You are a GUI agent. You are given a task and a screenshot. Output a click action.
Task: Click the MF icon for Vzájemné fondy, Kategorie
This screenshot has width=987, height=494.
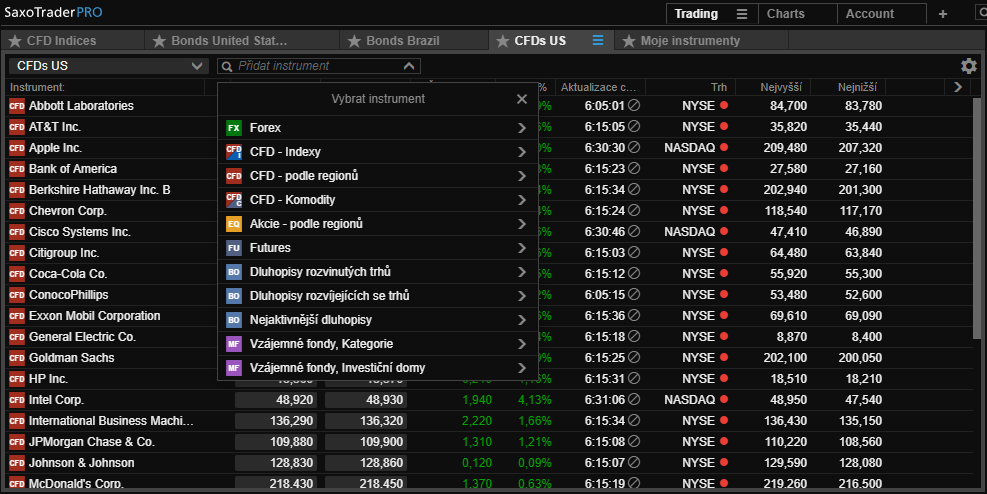point(234,344)
